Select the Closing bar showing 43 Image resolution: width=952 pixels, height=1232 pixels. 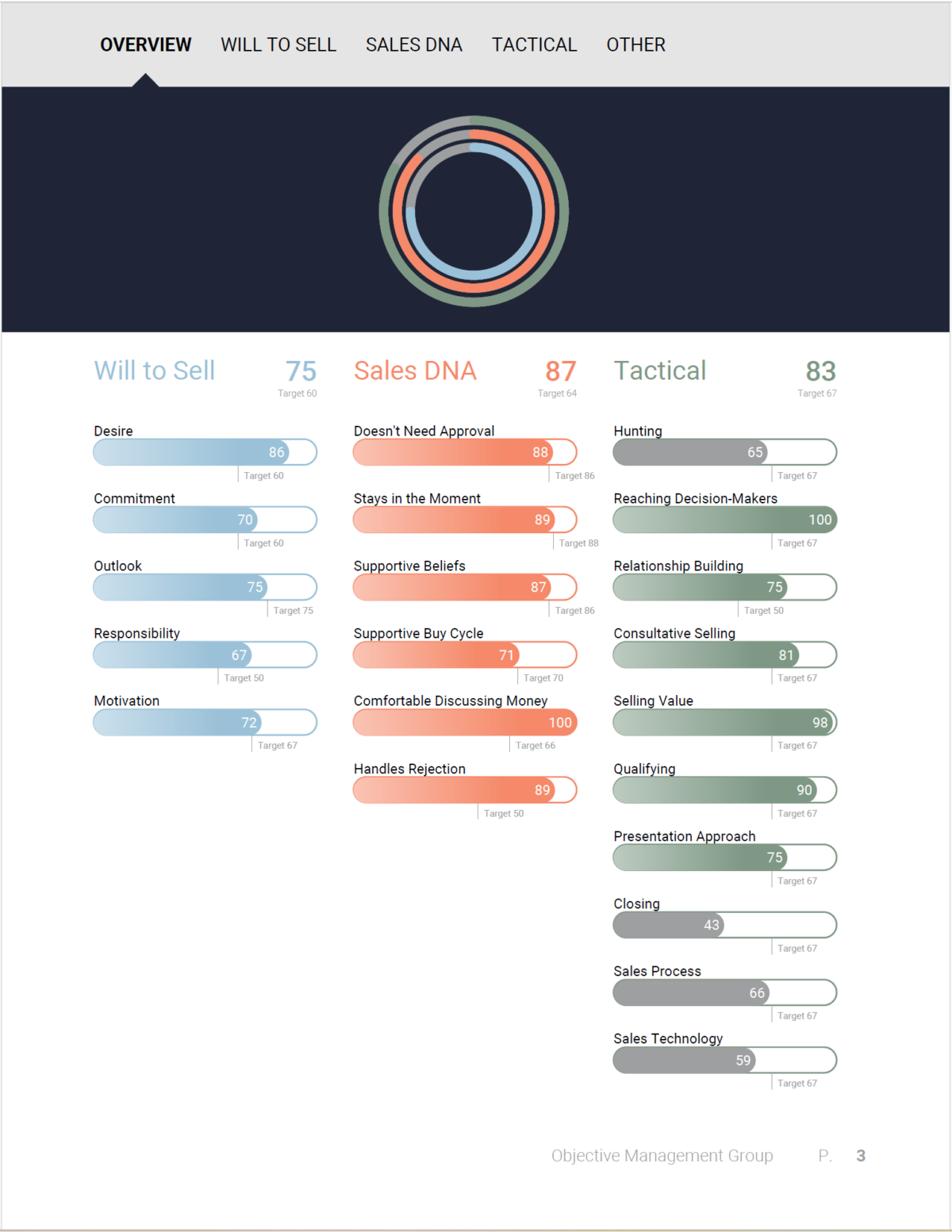tap(724, 924)
